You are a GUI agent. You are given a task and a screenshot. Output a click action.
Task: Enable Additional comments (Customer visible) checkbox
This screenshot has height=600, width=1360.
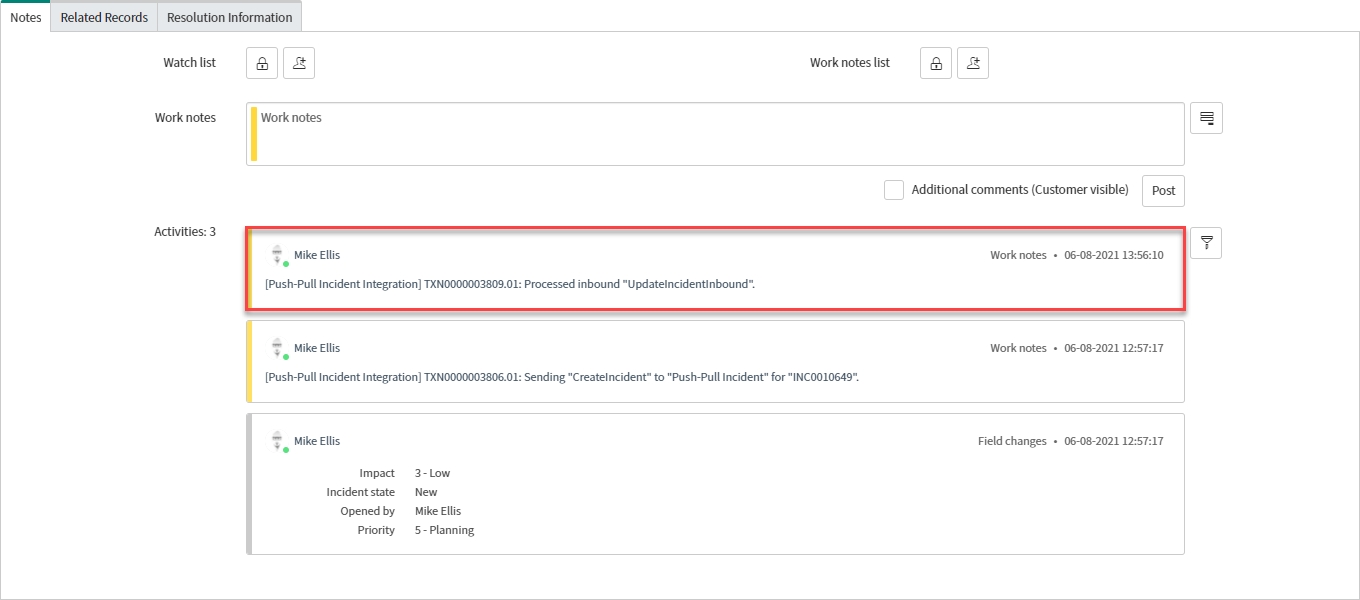894,190
